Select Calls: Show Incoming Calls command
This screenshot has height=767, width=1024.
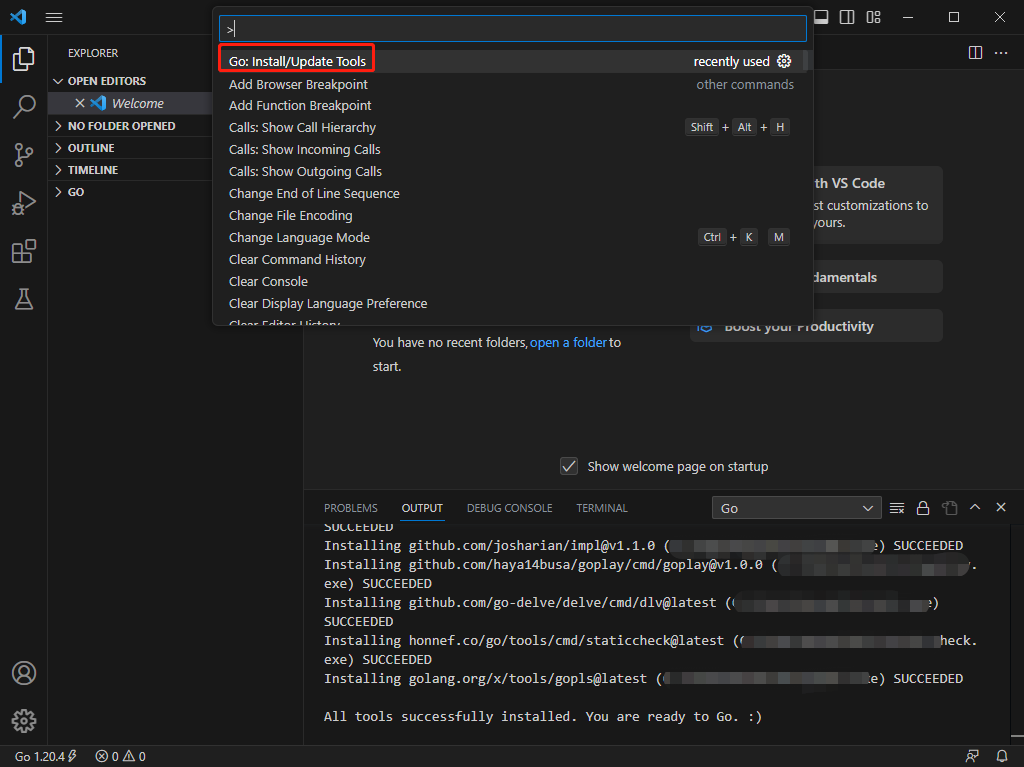tap(511, 150)
